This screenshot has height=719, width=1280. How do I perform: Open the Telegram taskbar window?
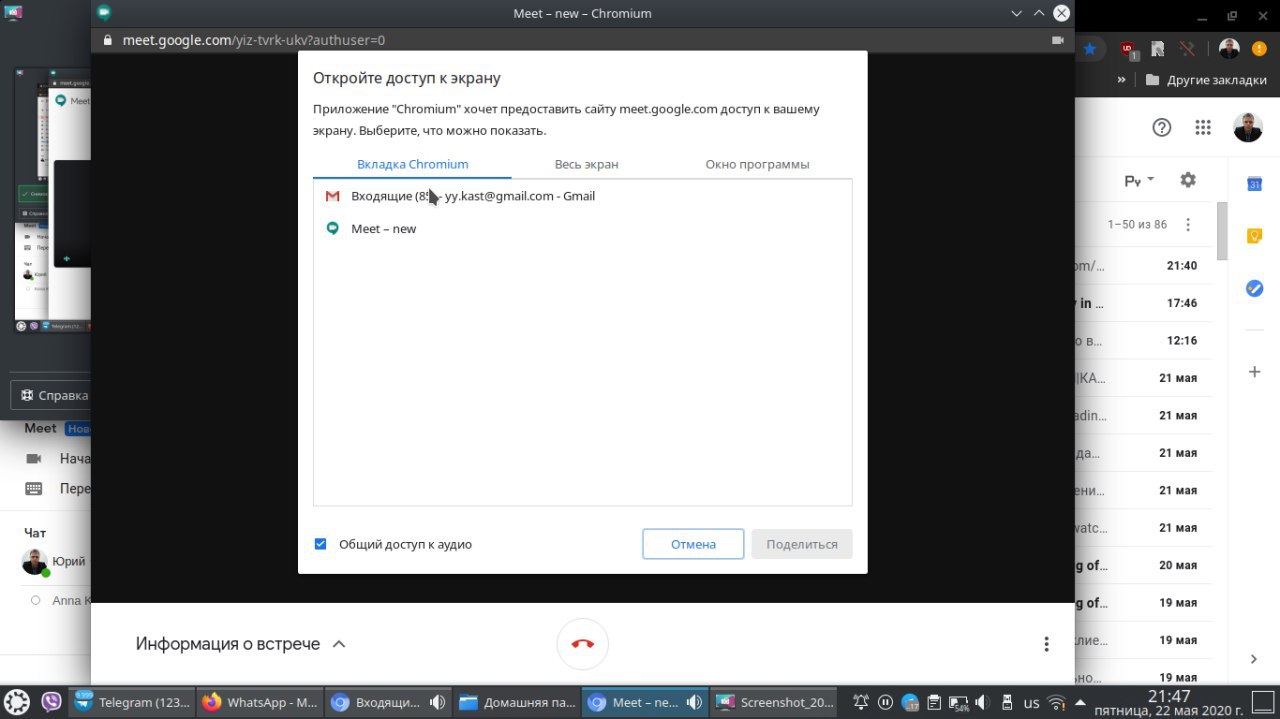(x=133, y=702)
